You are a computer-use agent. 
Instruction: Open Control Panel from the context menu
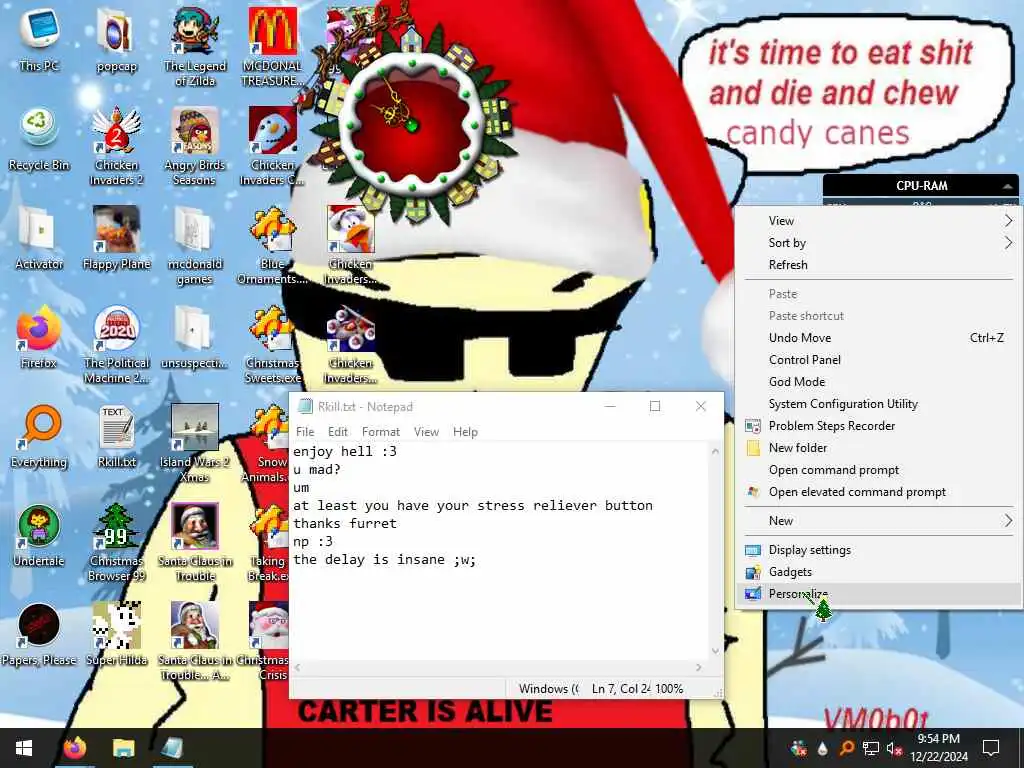[878, 360]
